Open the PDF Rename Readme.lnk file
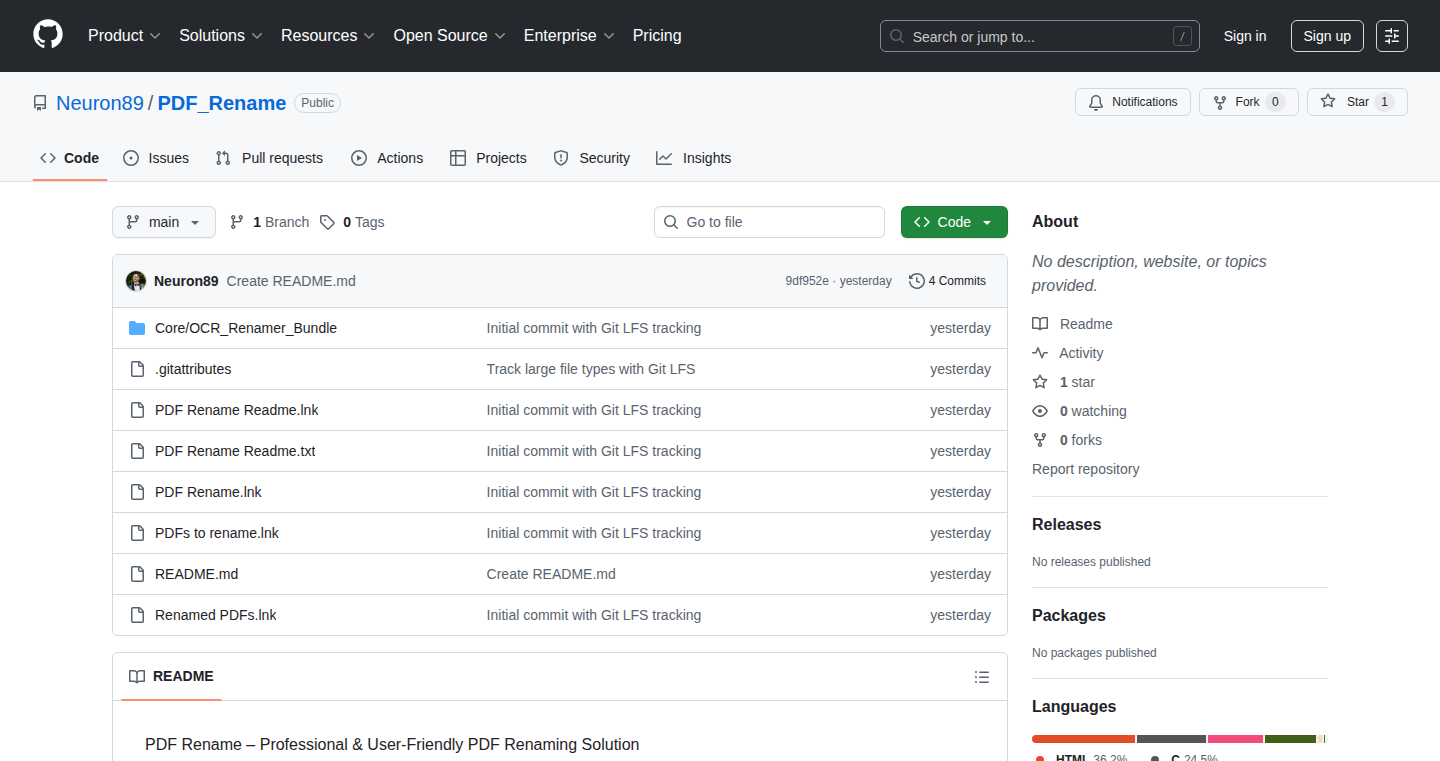 coord(237,410)
